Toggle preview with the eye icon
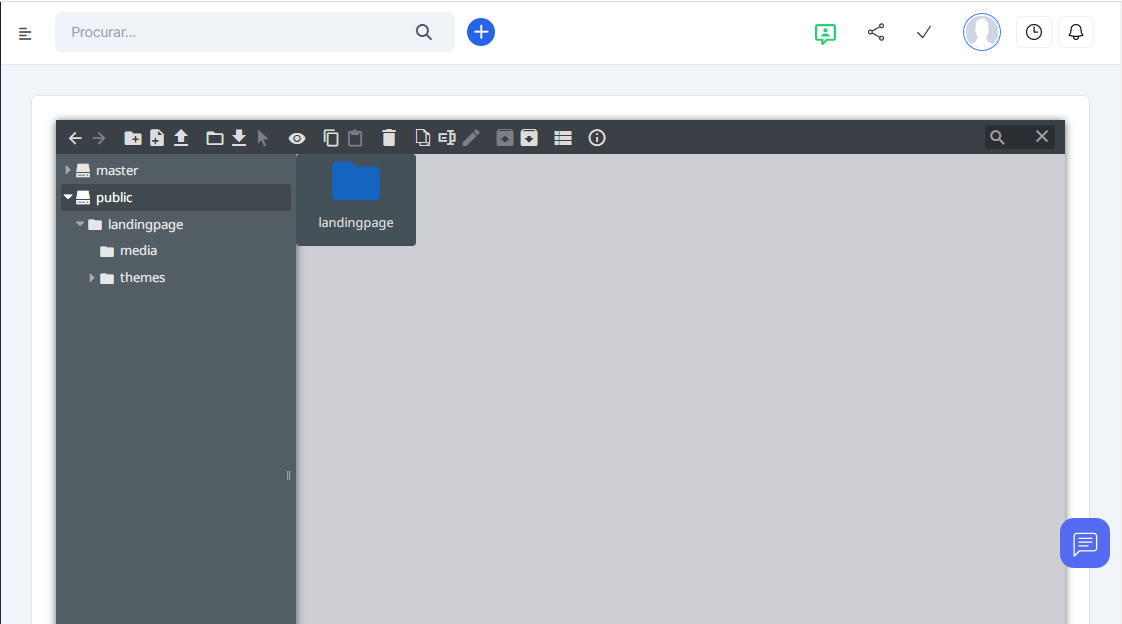 pyautogui.click(x=297, y=138)
